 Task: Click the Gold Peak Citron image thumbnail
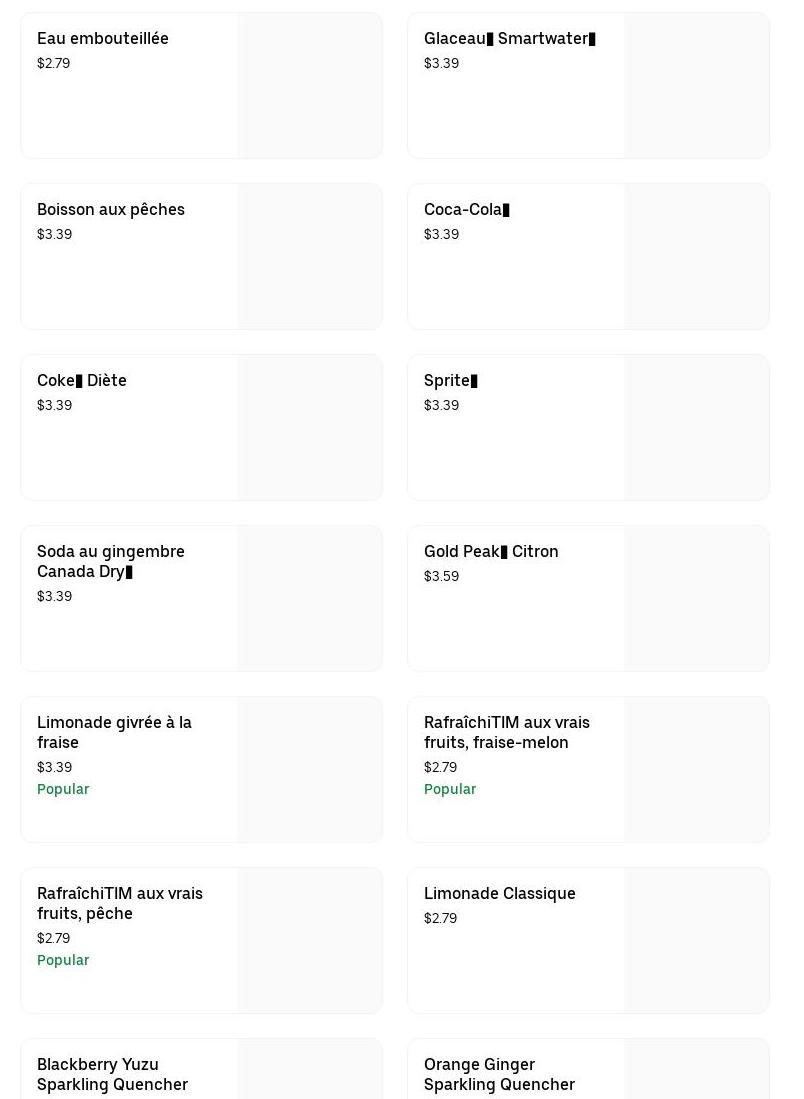[697, 599]
